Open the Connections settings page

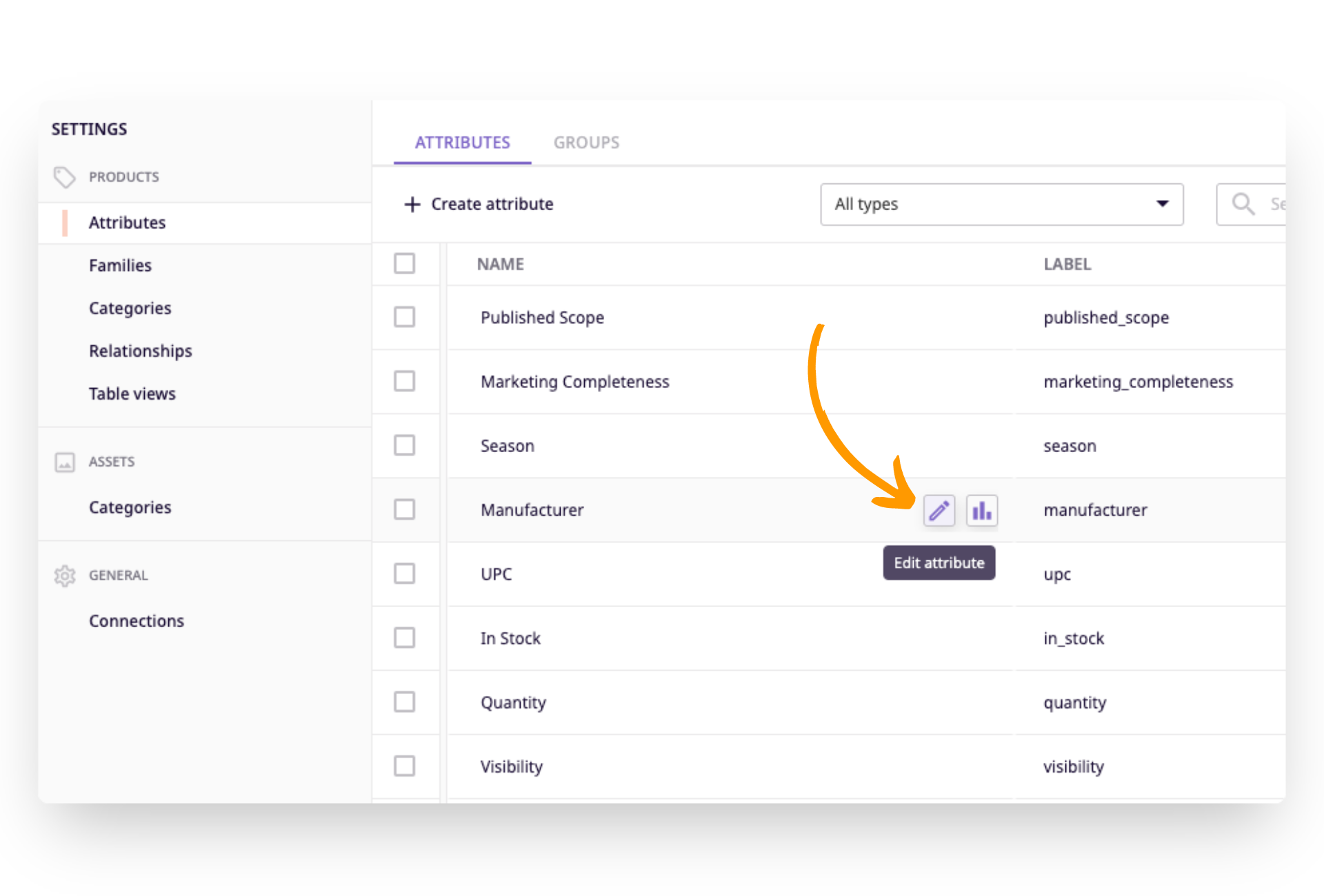[137, 620]
